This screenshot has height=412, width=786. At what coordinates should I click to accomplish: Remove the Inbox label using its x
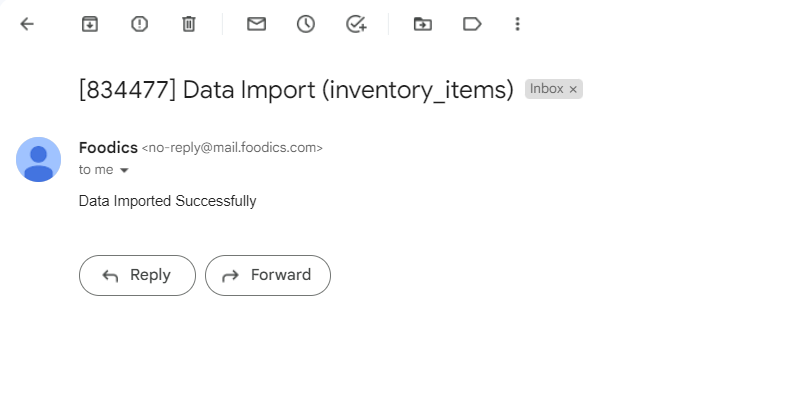coord(573,90)
